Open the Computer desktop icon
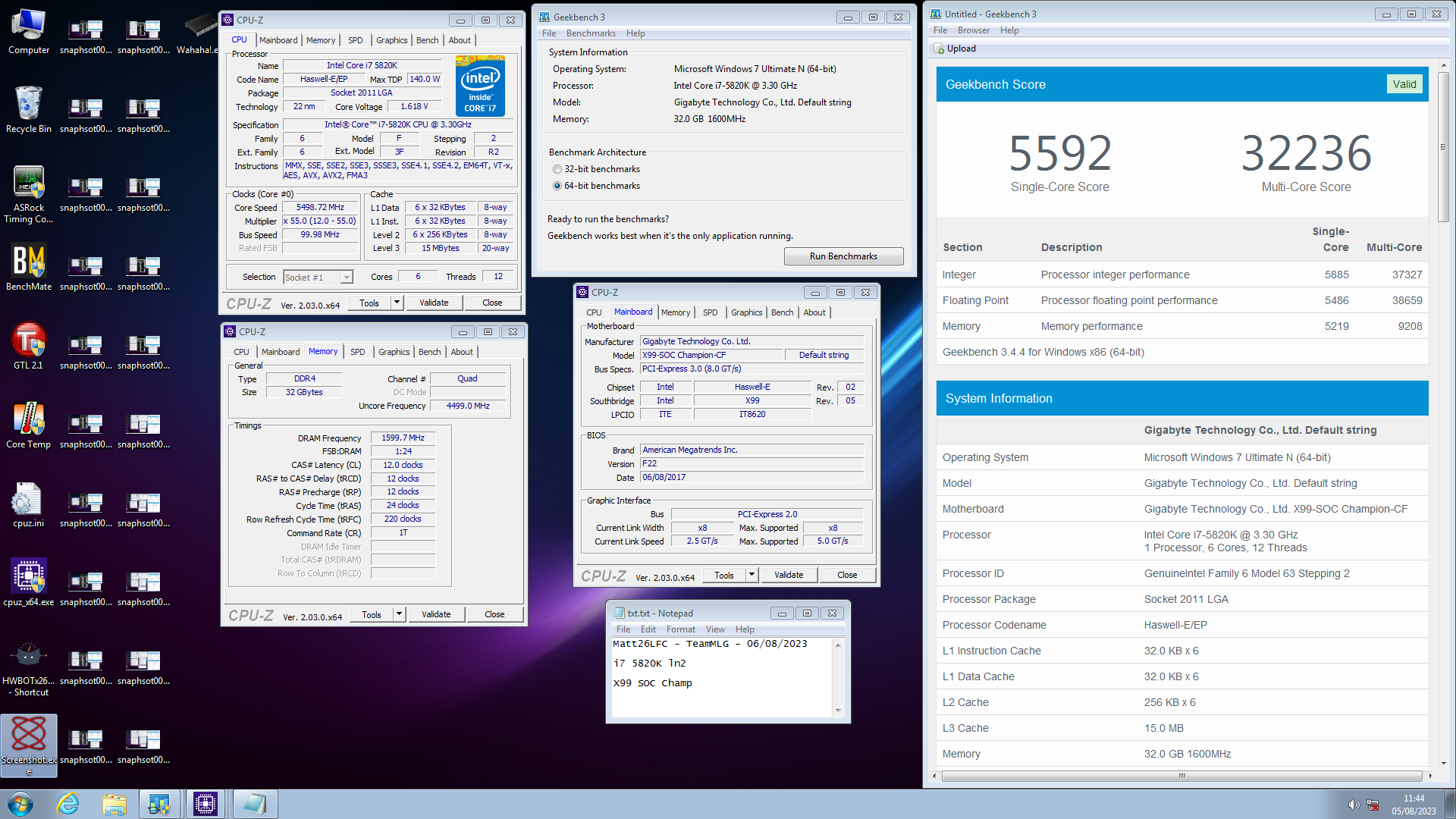This screenshot has height=819, width=1456. tap(29, 32)
